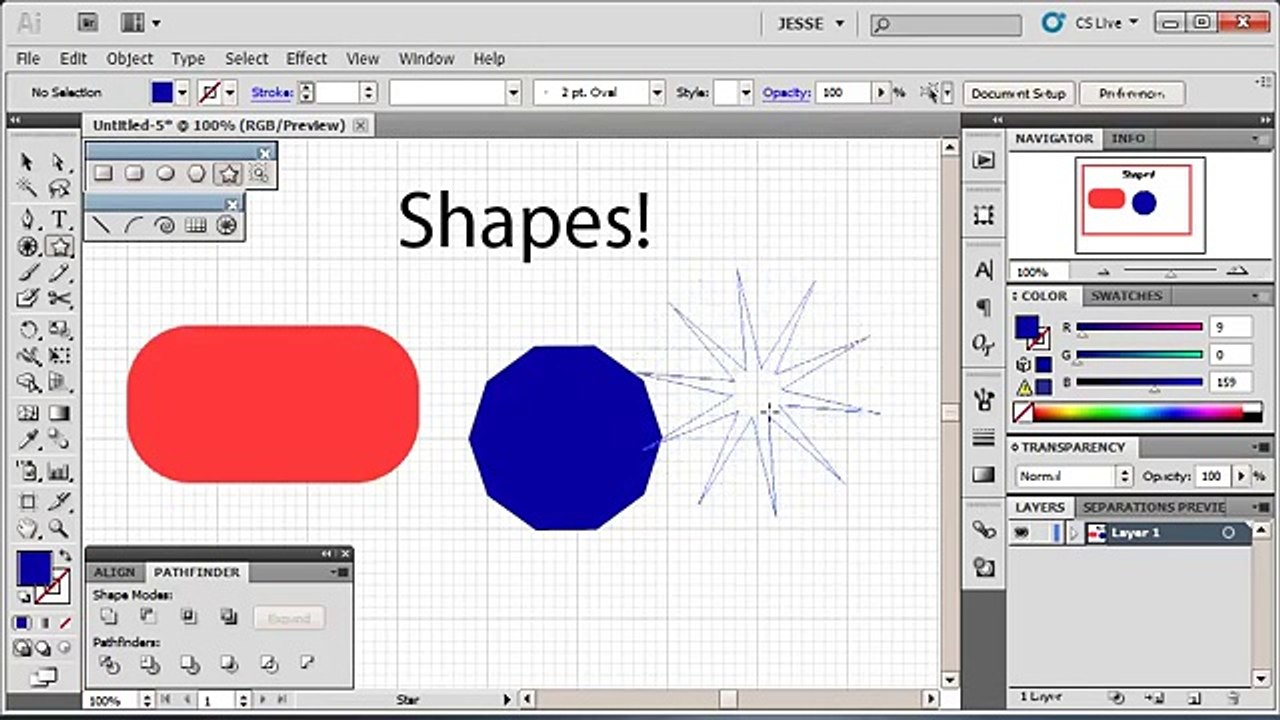Open the JESSE workspace switcher
1280x720 pixels.
pyautogui.click(x=810, y=23)
